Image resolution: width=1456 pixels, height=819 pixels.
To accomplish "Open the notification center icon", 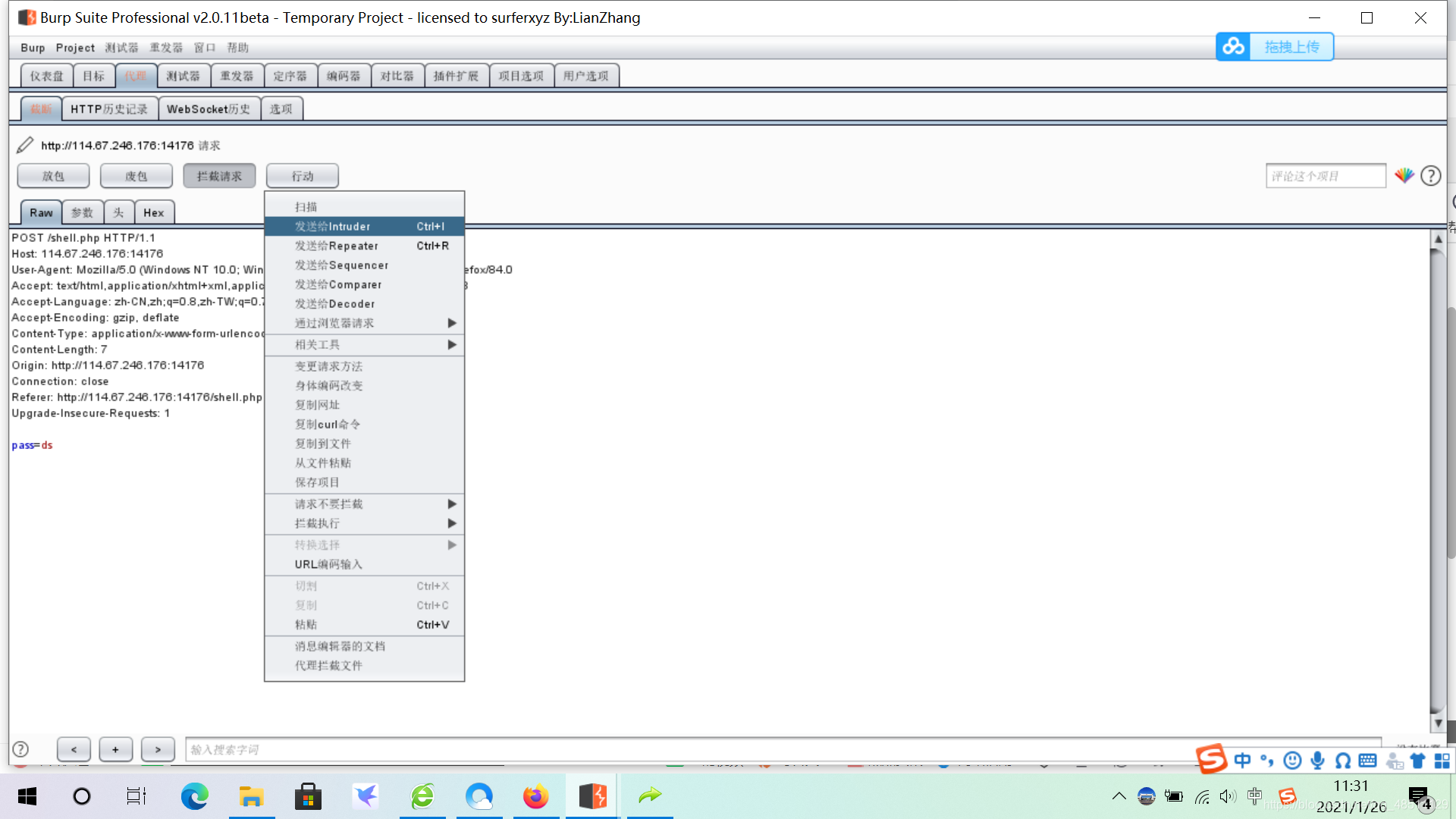I will point(1420,798).
